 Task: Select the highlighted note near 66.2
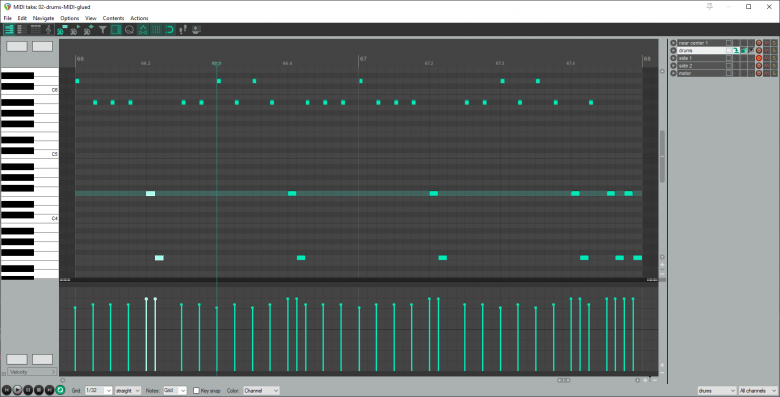tap(151, 194)
